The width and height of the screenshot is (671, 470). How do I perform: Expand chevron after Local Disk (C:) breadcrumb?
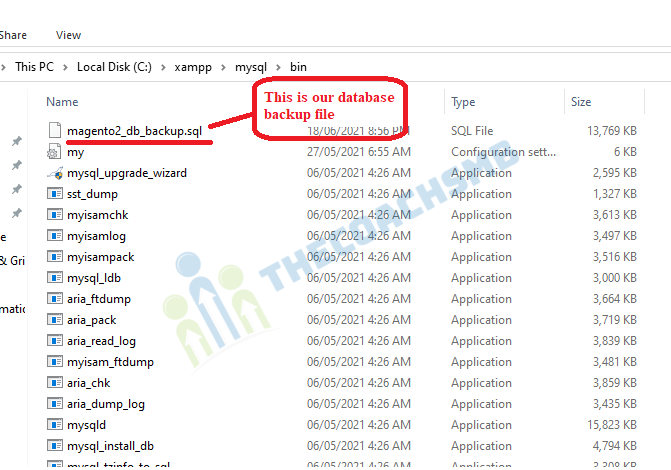pyautogui.click(x=163, y=67)
